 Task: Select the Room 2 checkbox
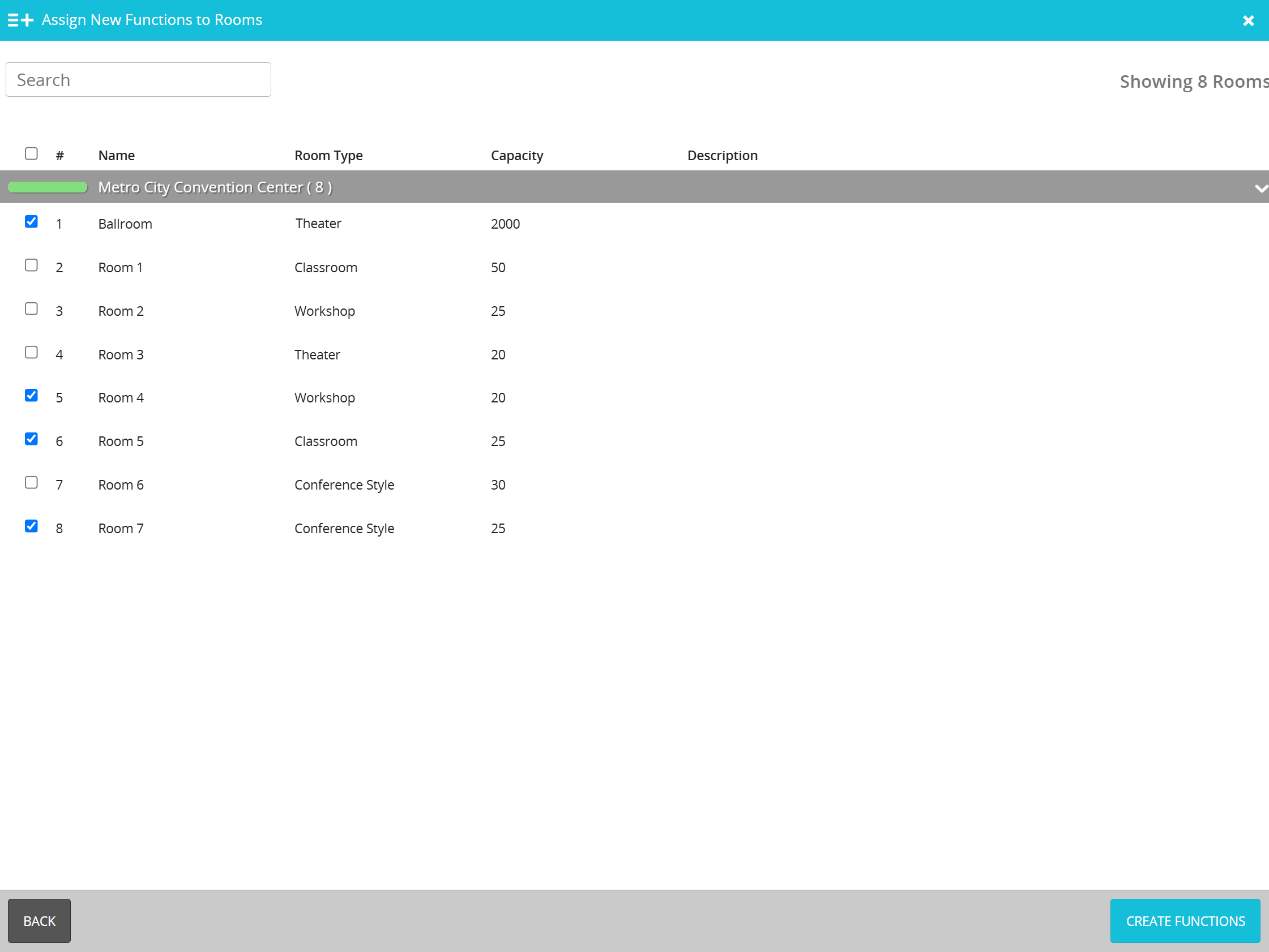click(x=32, y=309)
